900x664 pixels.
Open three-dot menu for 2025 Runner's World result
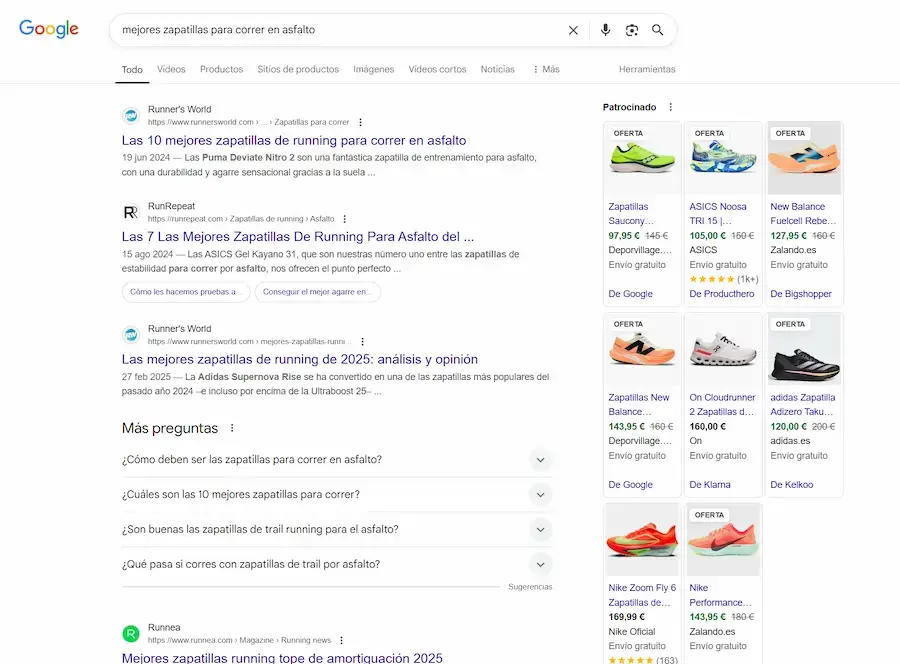point(362,341)
